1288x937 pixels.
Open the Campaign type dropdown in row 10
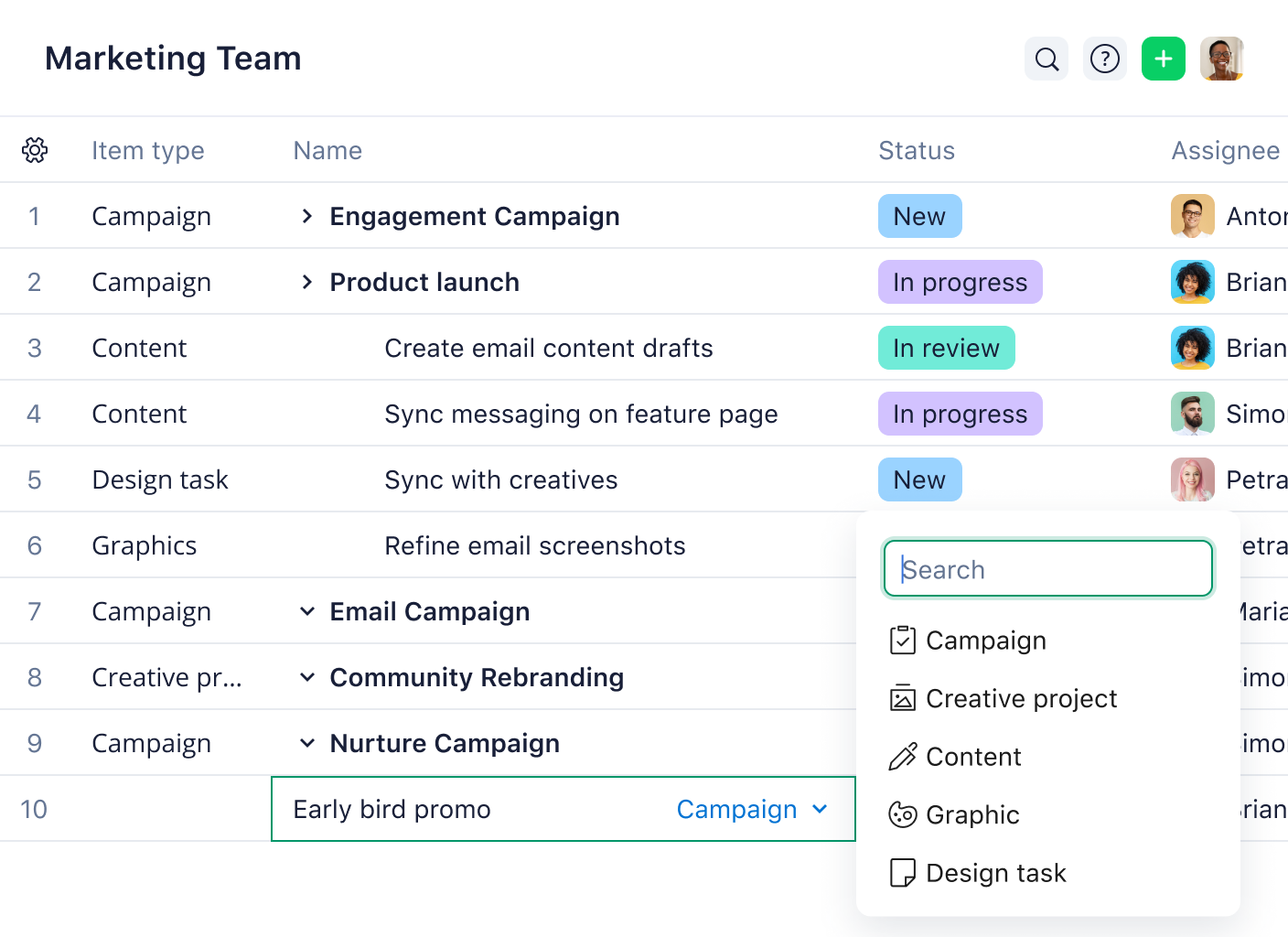(x=753, y=810)
